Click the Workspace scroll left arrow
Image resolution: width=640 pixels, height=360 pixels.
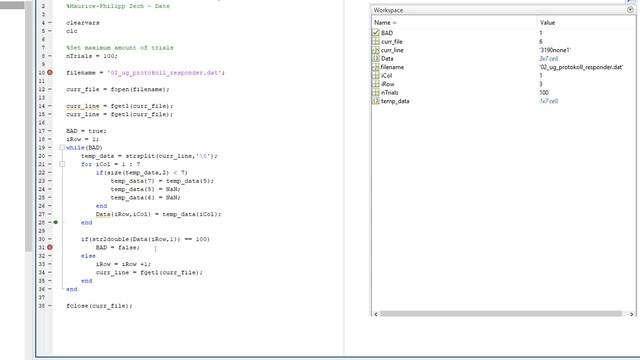(x=376, y=314)
